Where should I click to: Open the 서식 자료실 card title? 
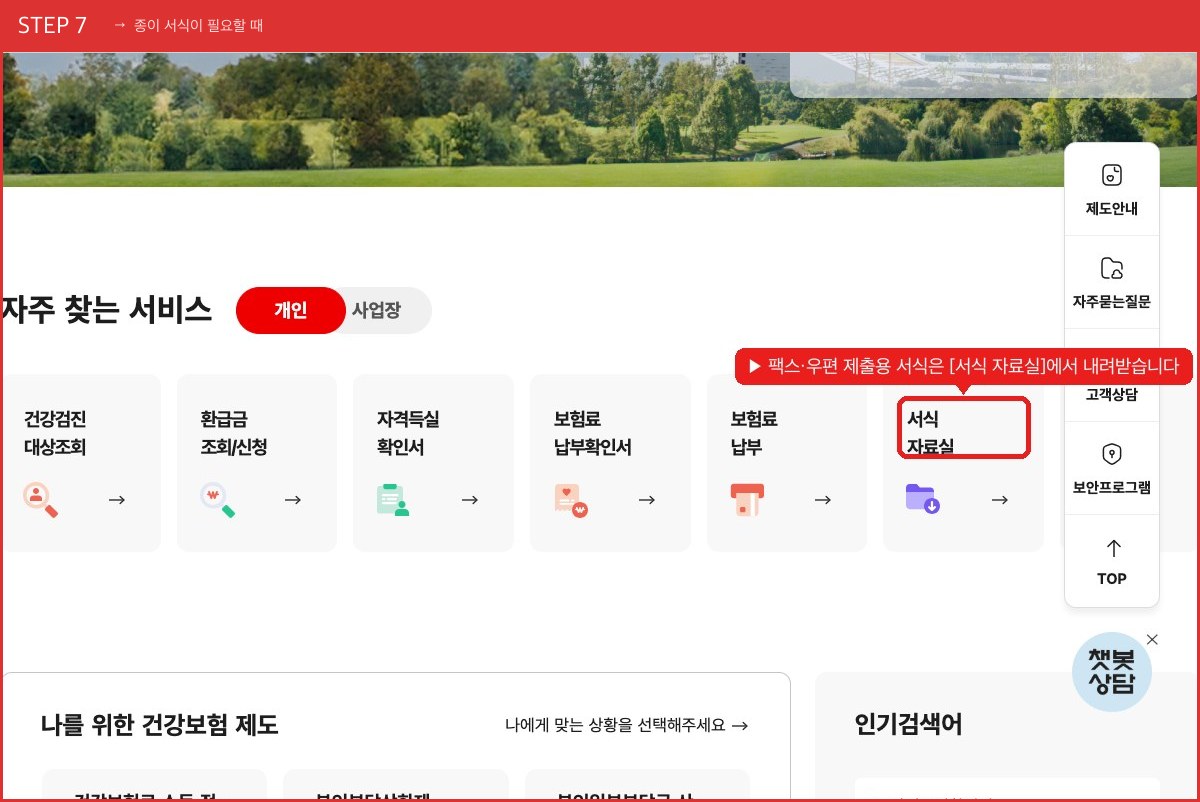coord(930,433)
